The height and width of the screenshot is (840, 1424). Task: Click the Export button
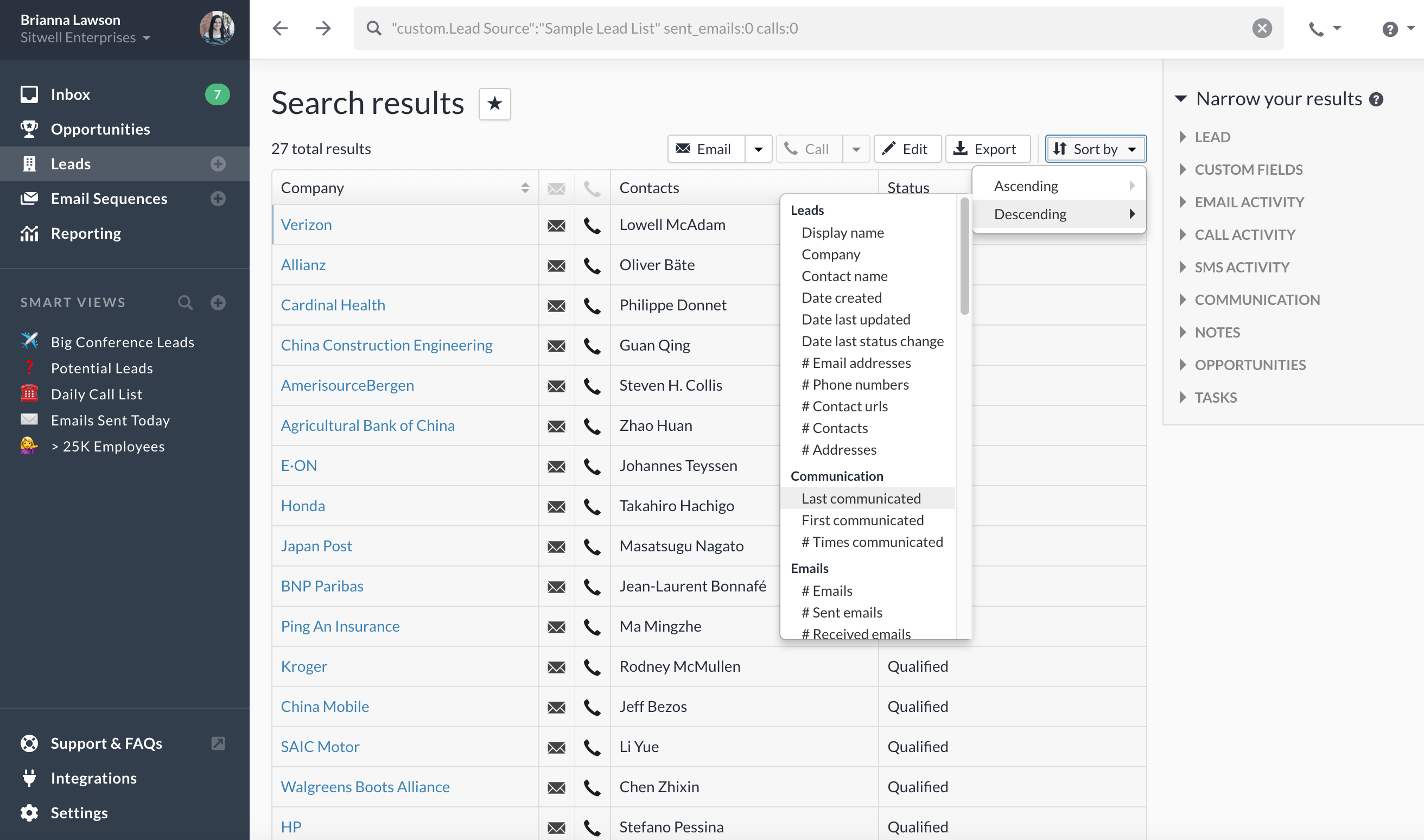[987, 149]
